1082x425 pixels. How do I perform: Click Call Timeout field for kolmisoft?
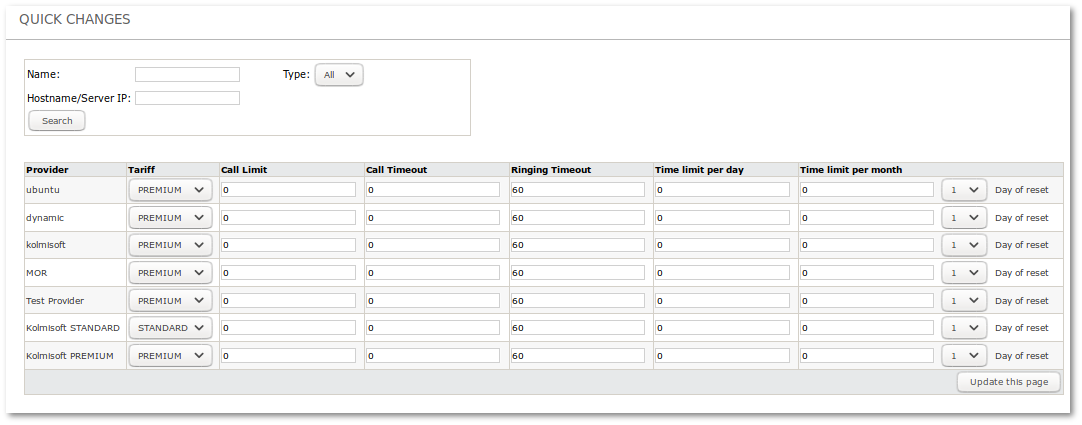[x=433, y=245]
